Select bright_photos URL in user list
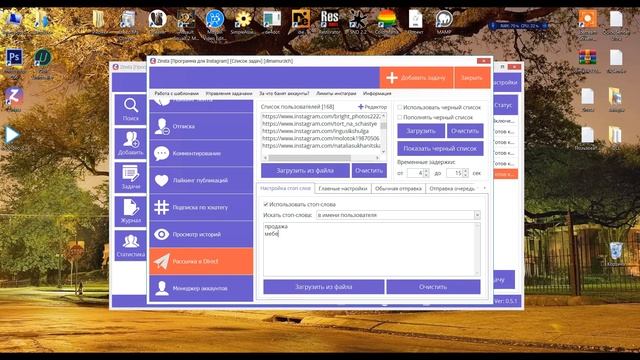 321,116
